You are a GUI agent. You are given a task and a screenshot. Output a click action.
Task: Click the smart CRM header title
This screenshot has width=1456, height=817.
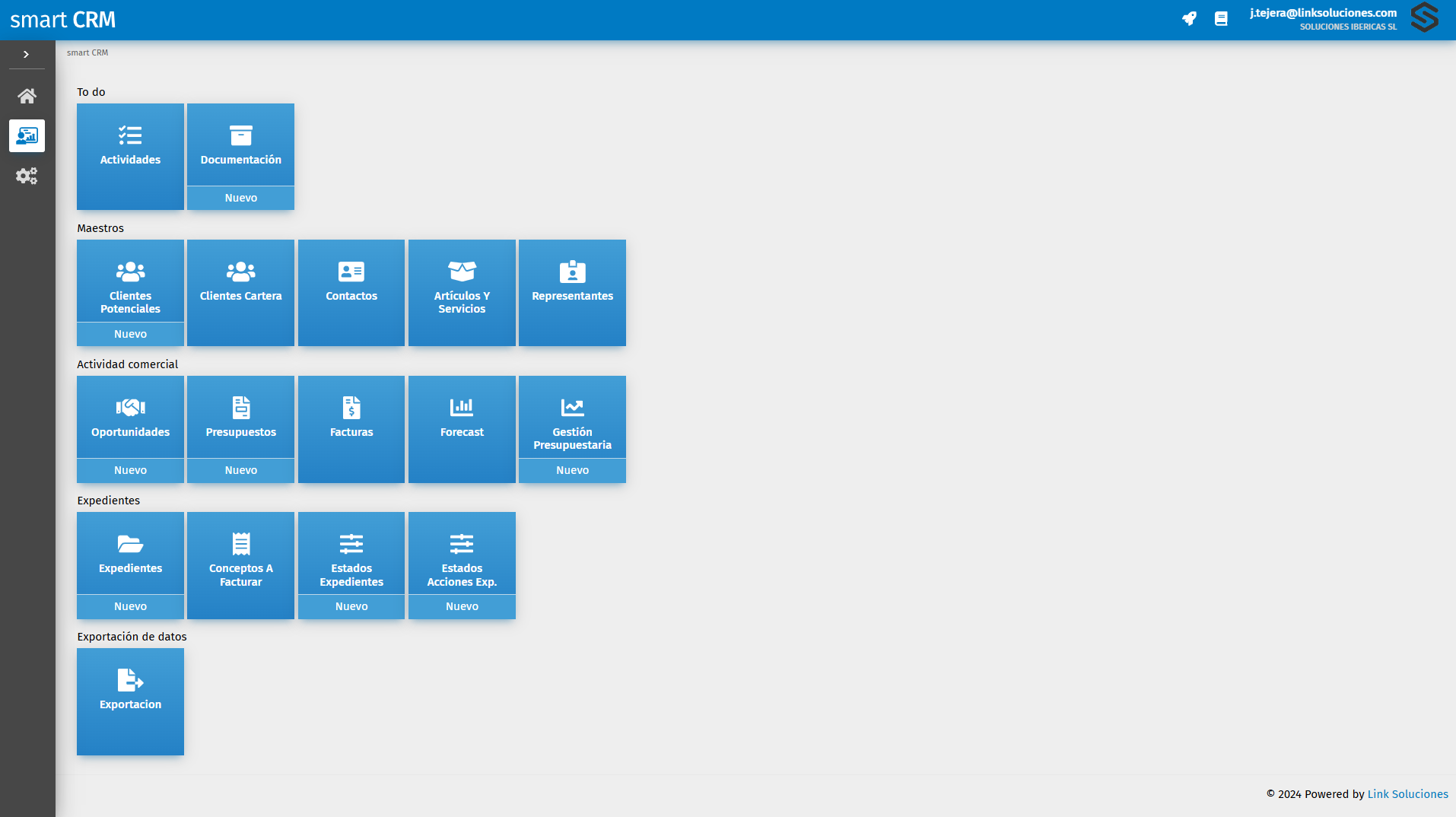coord(63,20)
